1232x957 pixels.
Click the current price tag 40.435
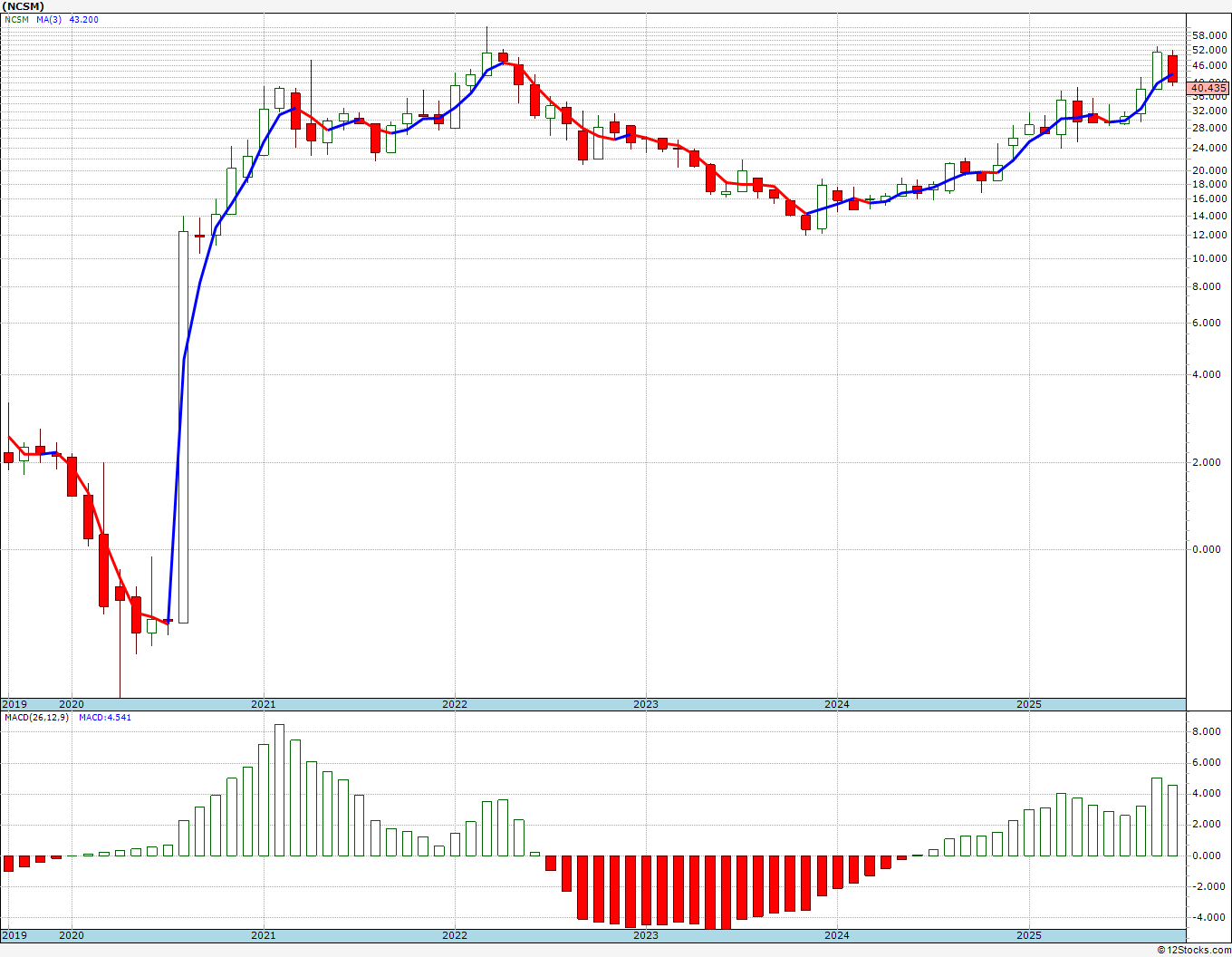tap(1208, 88)
